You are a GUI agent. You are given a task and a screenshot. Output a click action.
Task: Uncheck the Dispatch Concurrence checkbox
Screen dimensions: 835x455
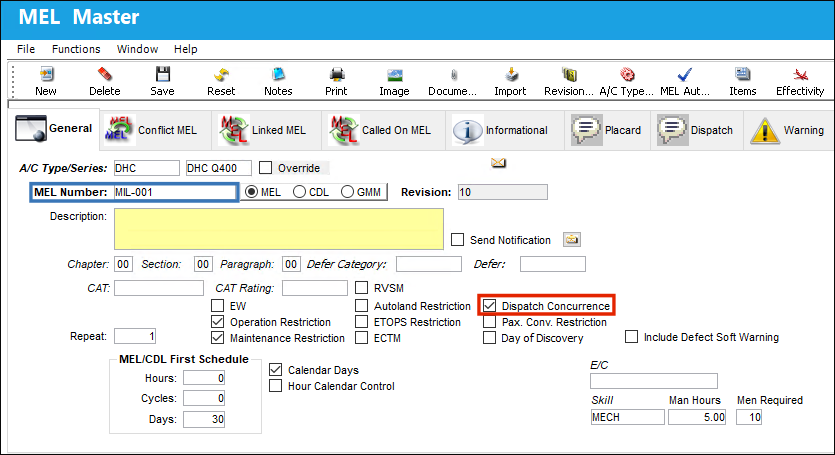tap(489, 306)
